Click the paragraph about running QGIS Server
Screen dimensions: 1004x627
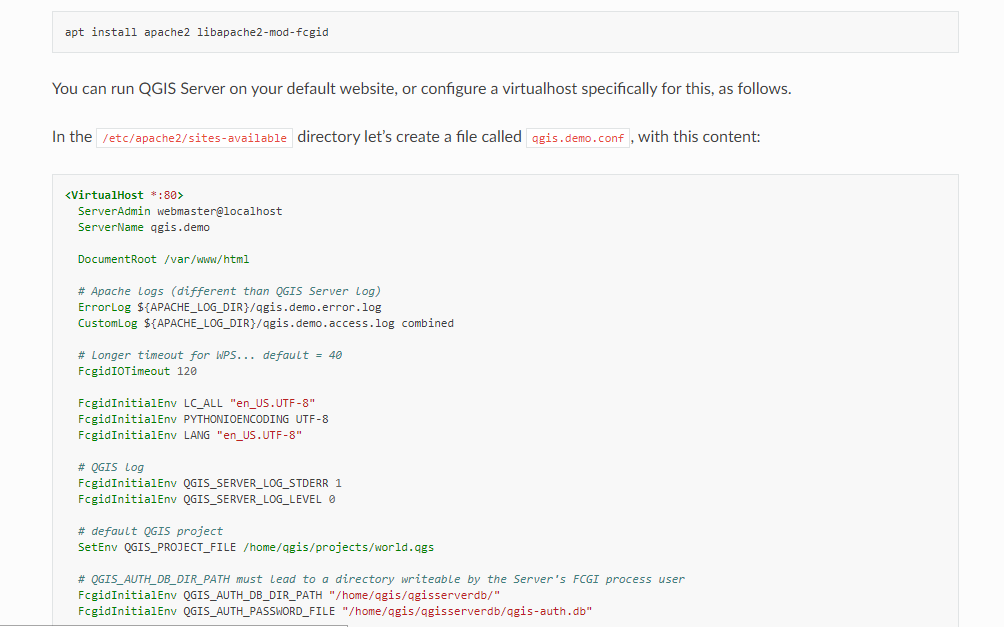click(x=421, y=88)
